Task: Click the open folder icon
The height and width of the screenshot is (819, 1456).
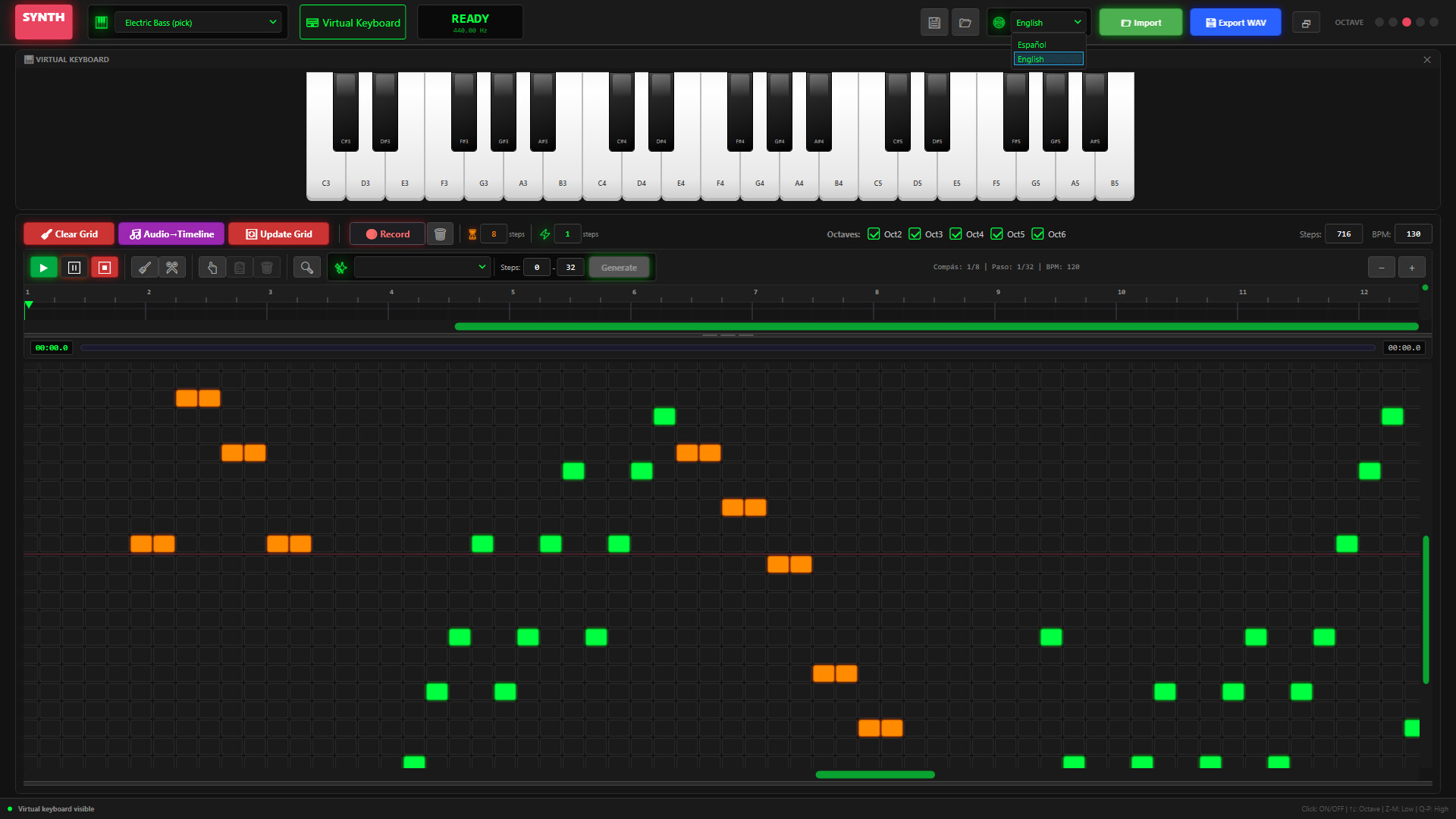Action: coord(965,23)
